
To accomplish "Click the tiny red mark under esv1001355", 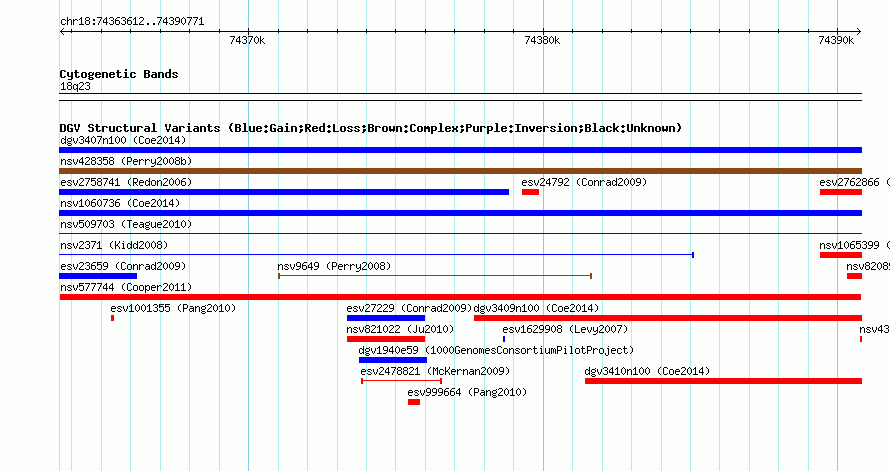I will point(112,318).
